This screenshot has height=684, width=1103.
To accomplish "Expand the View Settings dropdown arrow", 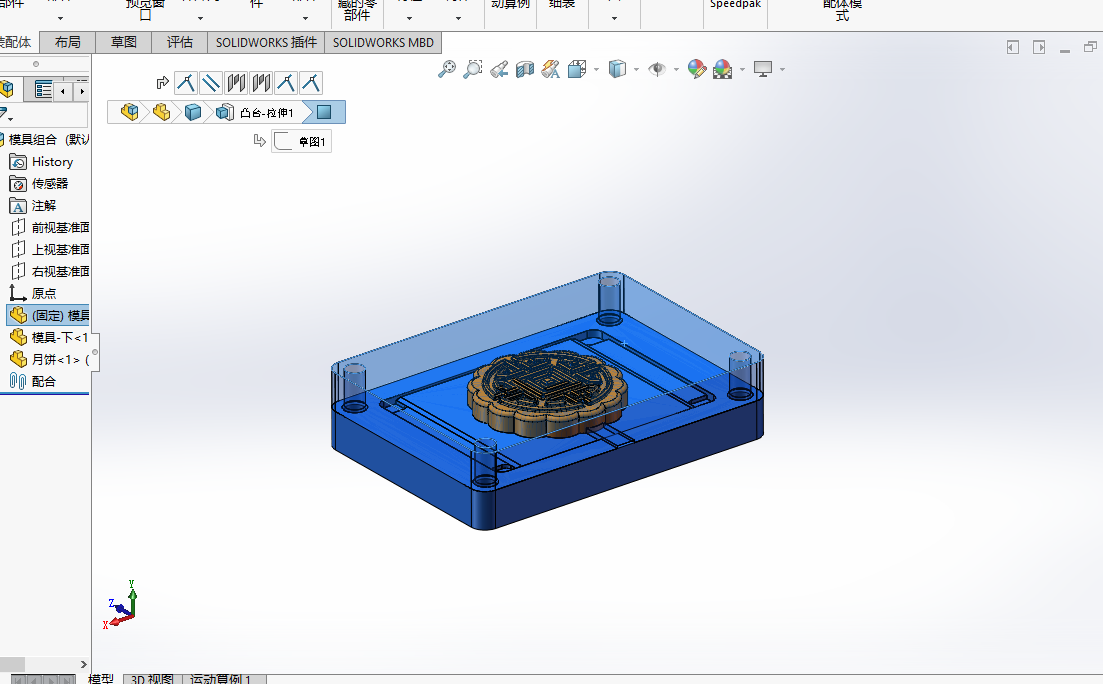I will click(x=782, y=70).
